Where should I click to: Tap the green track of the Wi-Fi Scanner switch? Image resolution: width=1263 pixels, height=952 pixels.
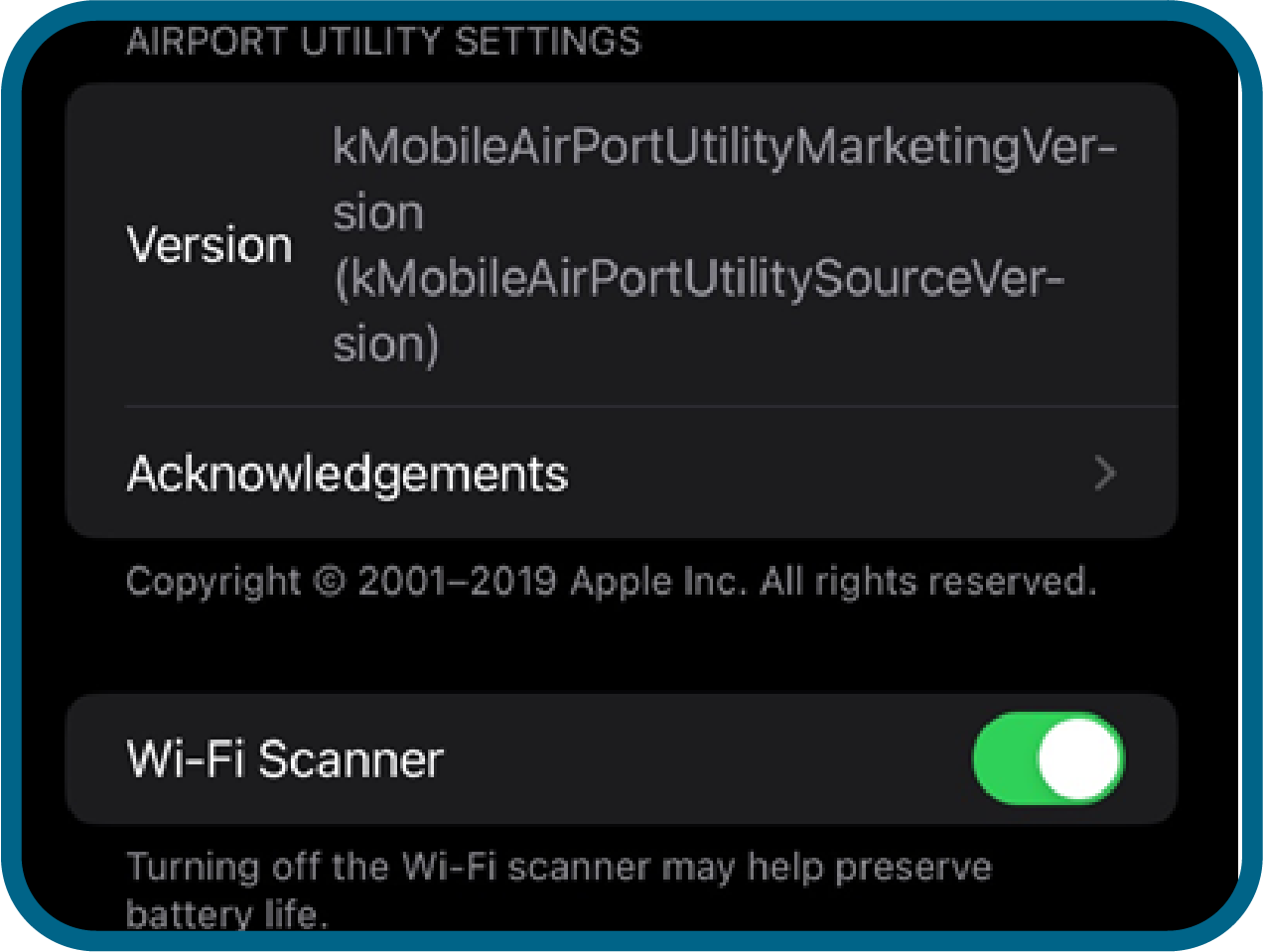1005,758
